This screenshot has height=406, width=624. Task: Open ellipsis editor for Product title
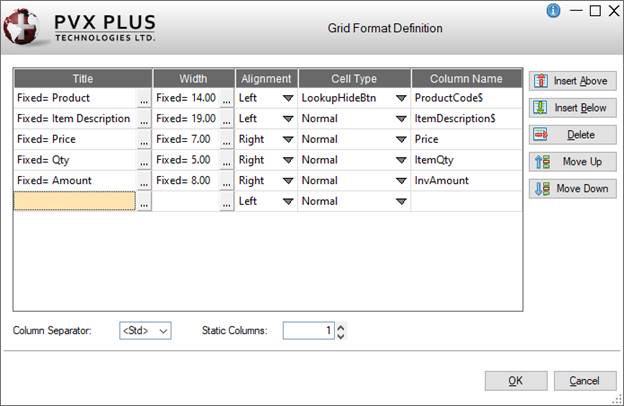click(144, 99)
